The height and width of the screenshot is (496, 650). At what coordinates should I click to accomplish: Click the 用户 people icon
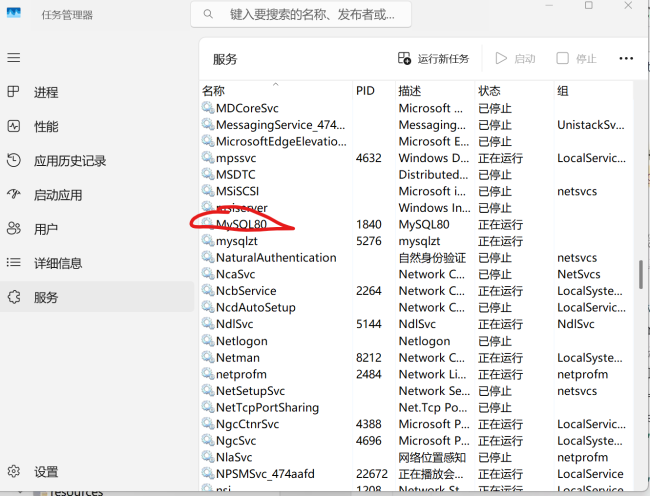pyautogui.click(x=14, y=228)
